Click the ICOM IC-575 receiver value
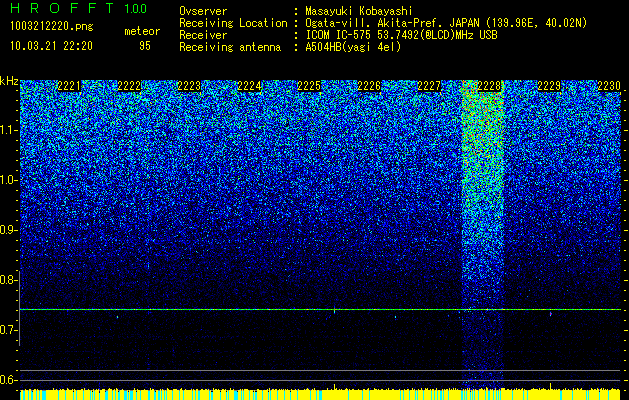 pyautogui.click(x=401, y=35)
